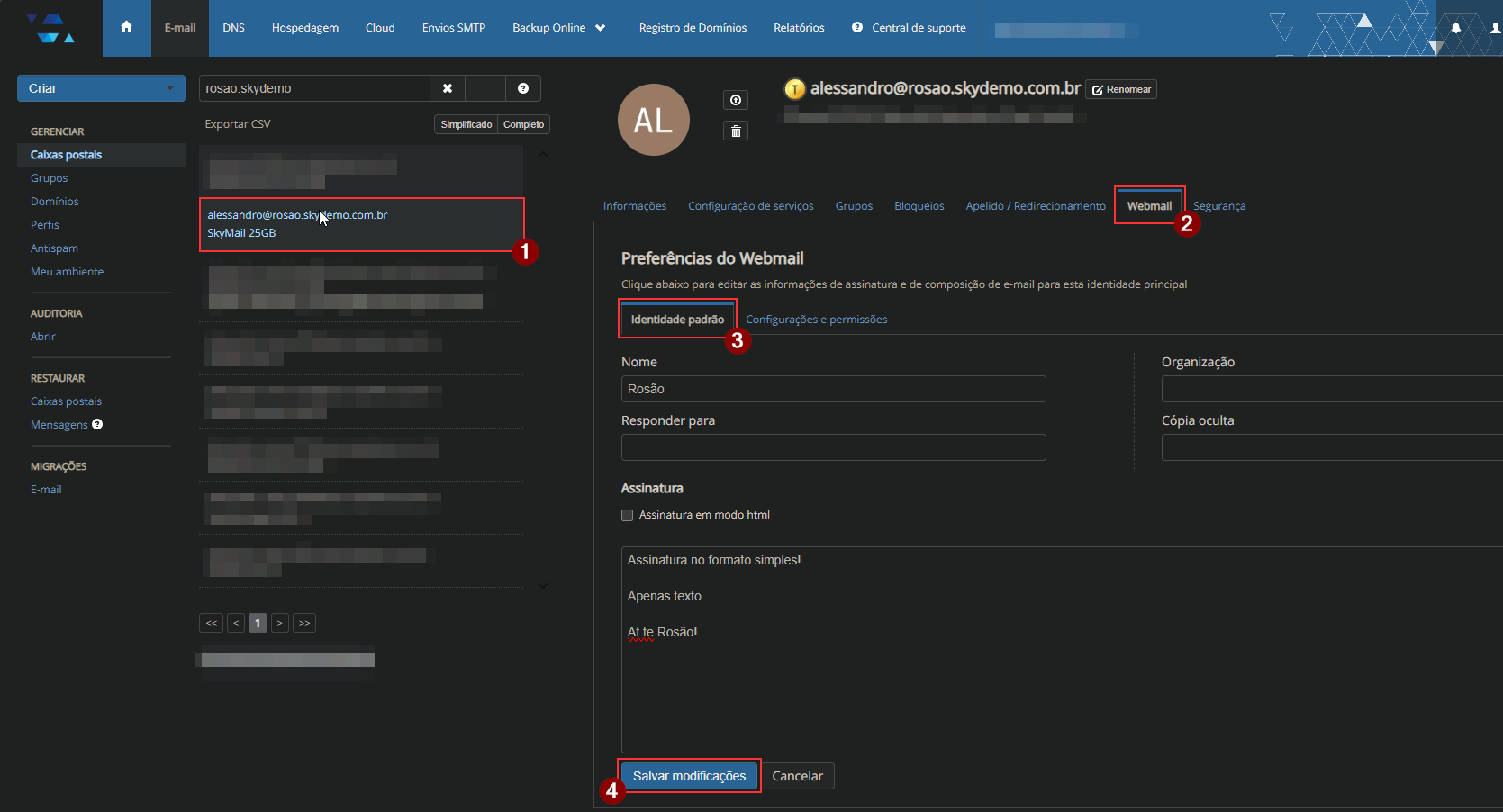Clear the search field with X icon
The width and height of the screenshot is (1503, 812).
tap(448, 88)
